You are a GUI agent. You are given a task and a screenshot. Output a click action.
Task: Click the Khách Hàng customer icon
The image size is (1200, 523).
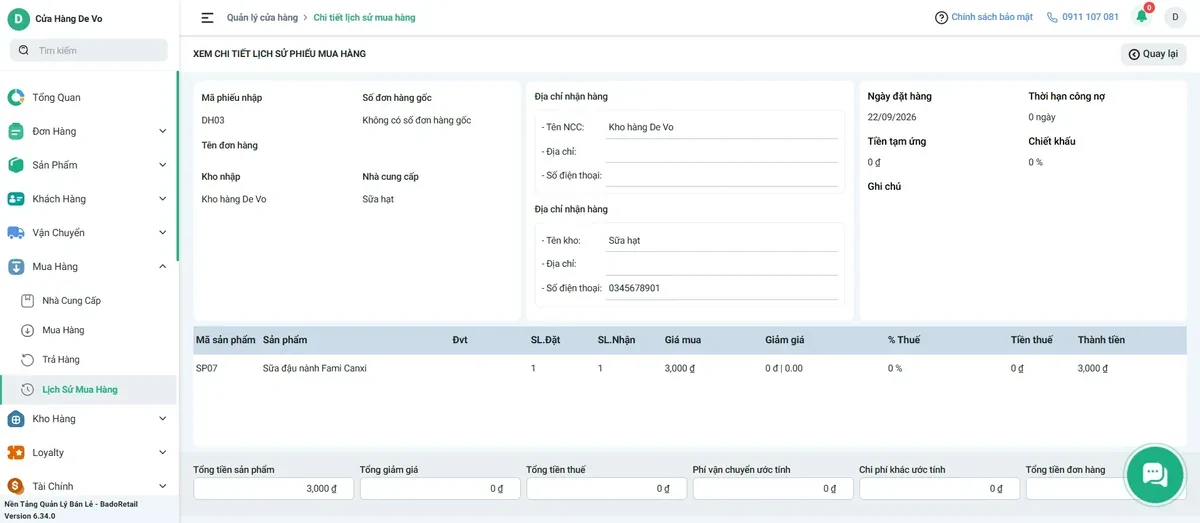point(16,199)
